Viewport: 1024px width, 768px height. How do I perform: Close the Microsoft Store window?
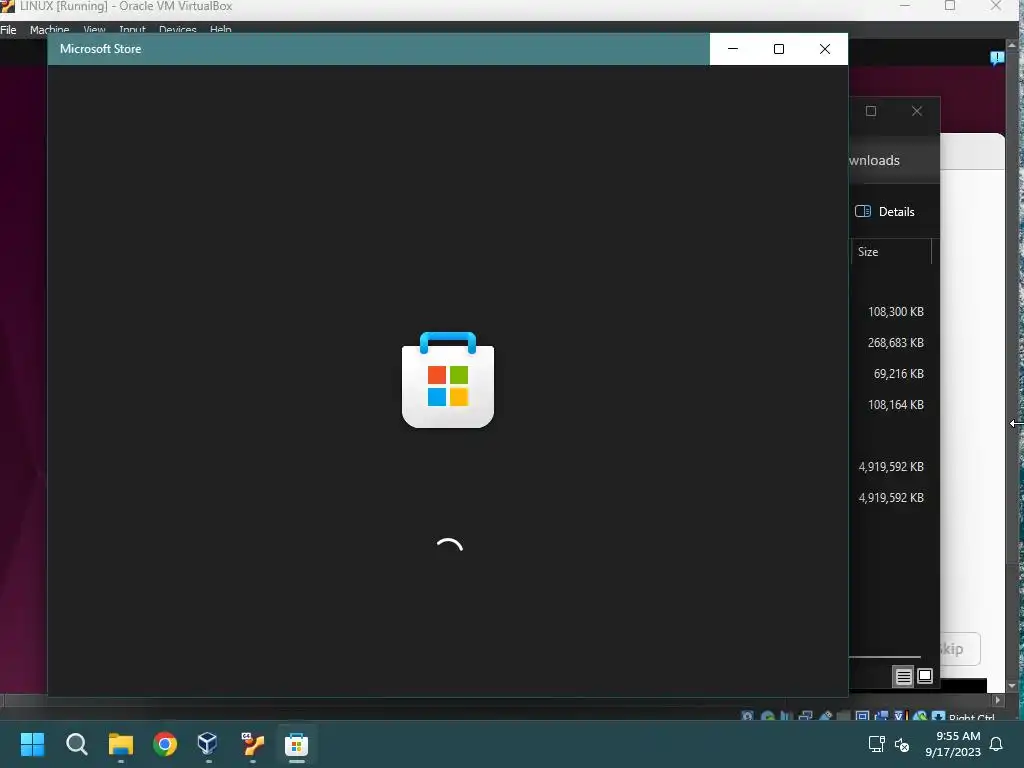[825, 49]
